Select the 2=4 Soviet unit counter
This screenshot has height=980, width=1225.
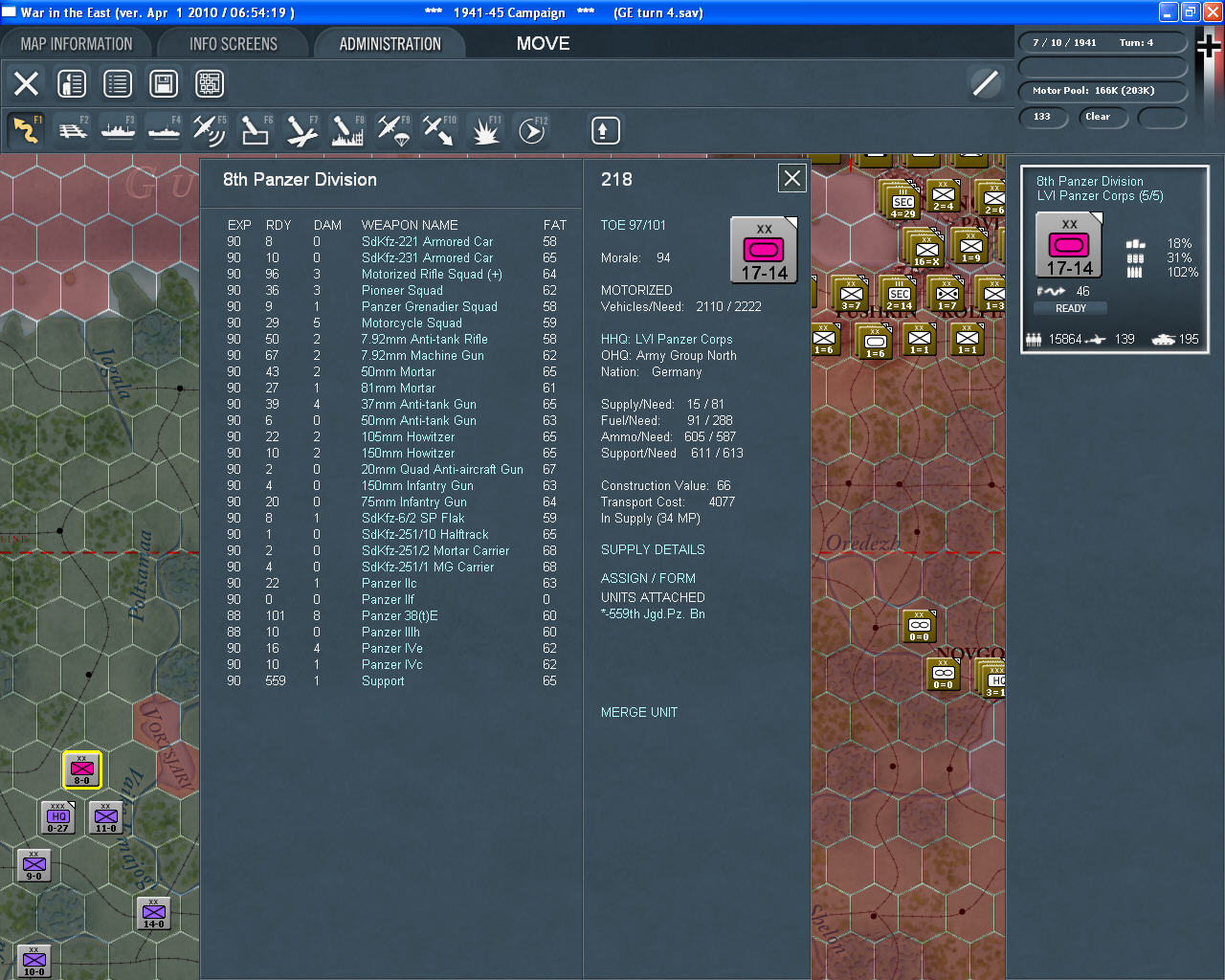[944, 197]
